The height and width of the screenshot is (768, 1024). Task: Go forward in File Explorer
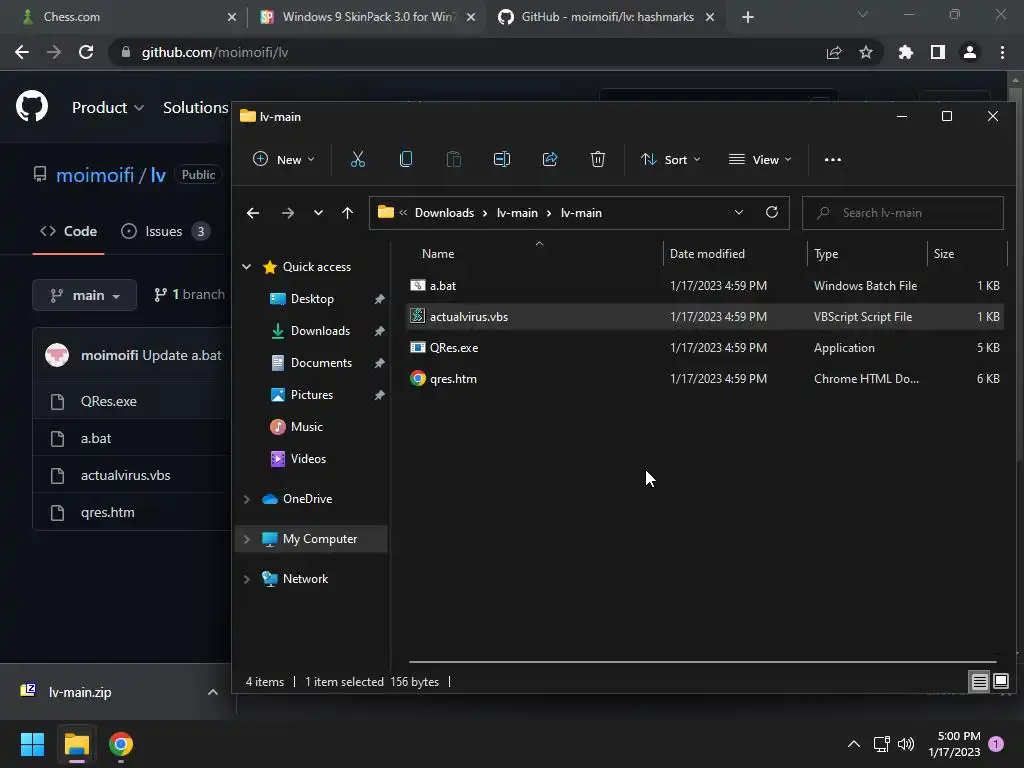(287, 213)
